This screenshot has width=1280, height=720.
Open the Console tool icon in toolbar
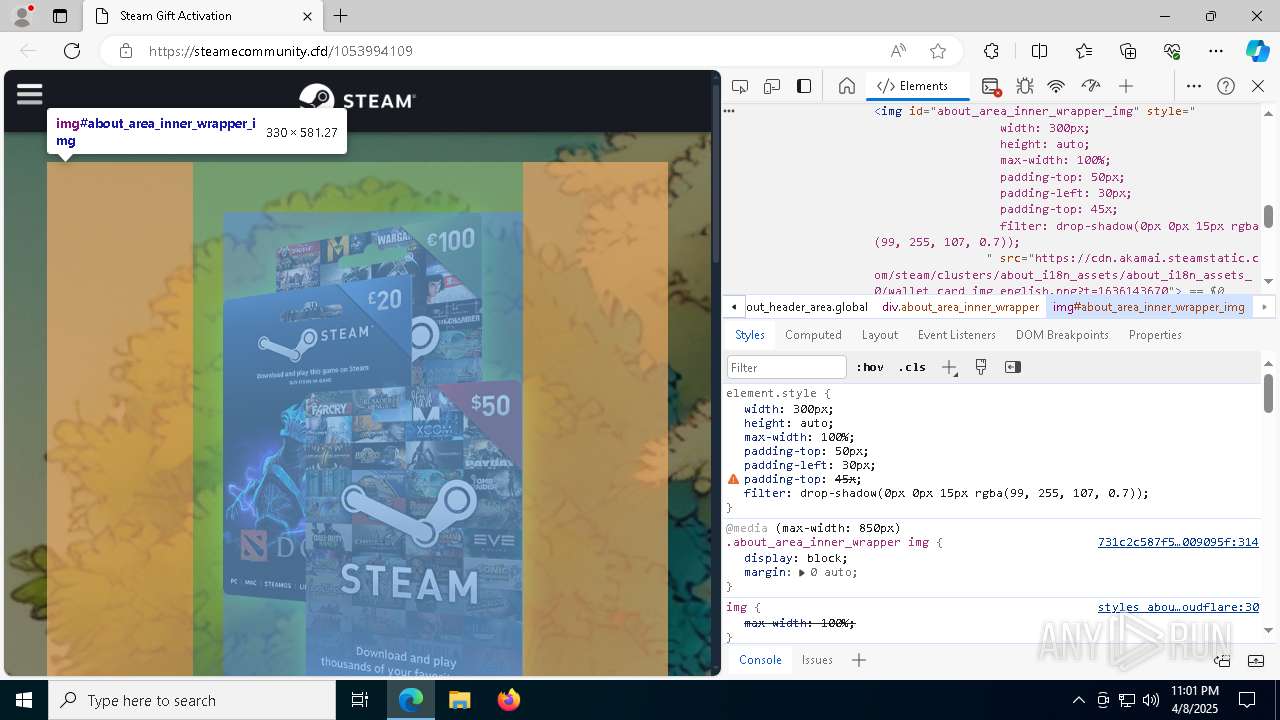tap(990, 86)
